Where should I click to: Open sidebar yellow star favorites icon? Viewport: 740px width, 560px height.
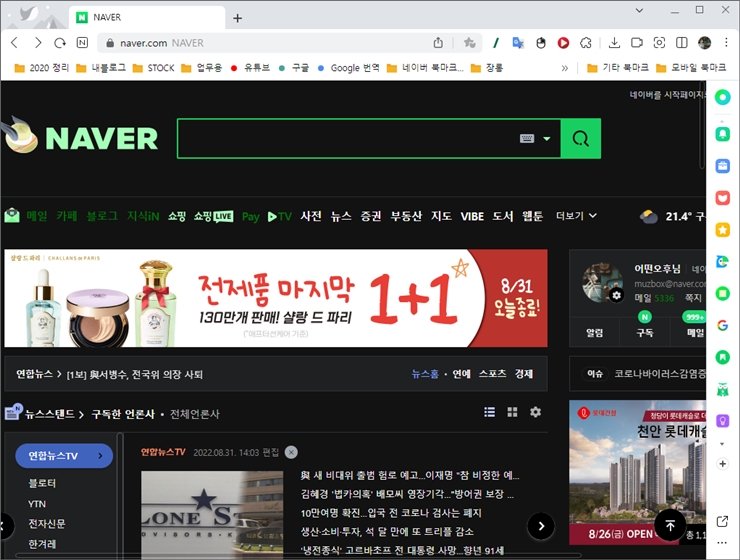pyautogui.click(x=723, y=230)
